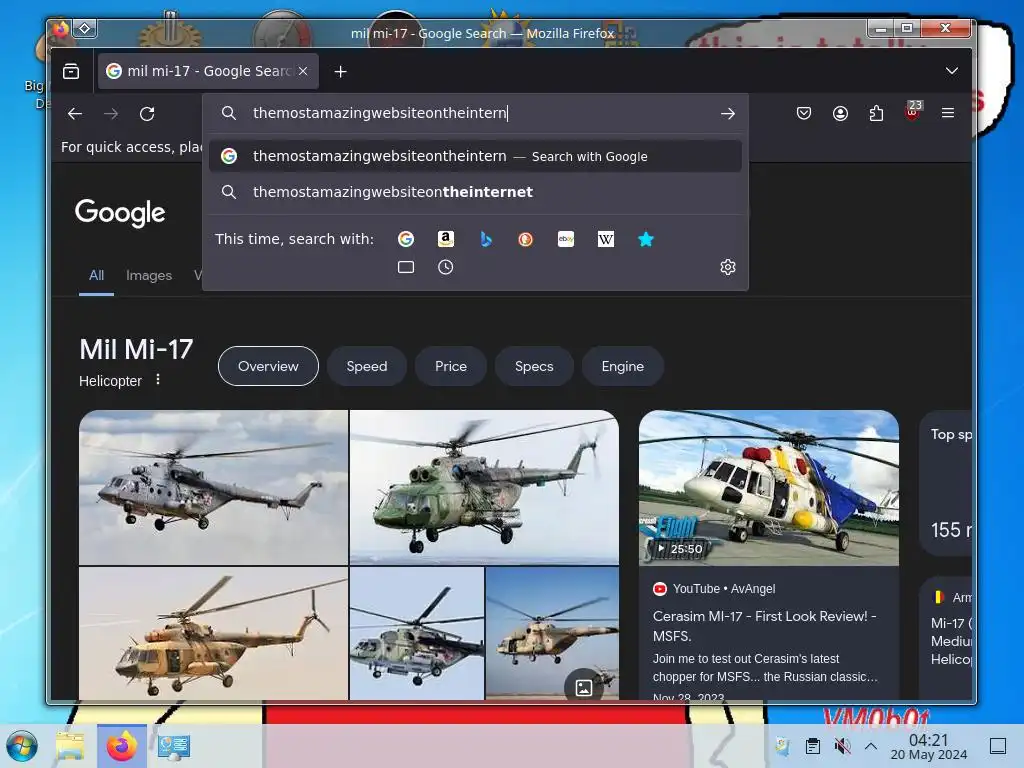1024x768 pixels.
Task: Open a new tab with plus button
Action: [x=340, y=71]
